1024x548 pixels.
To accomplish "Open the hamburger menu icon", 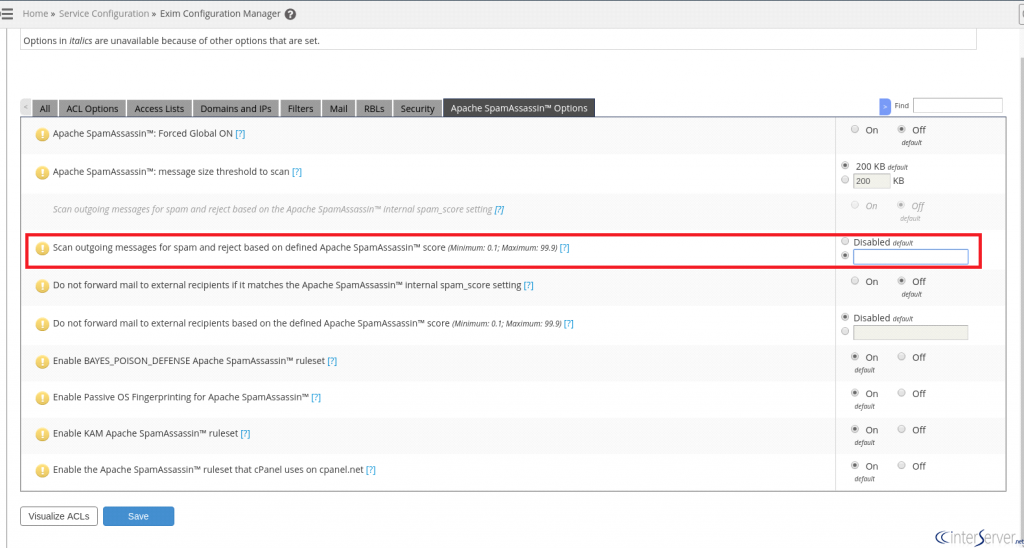I will [7, 13].
